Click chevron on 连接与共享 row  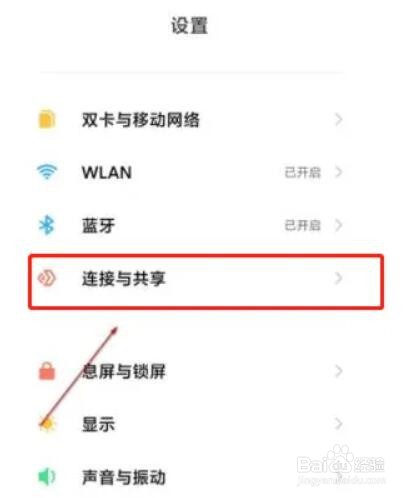pos(338,278)
